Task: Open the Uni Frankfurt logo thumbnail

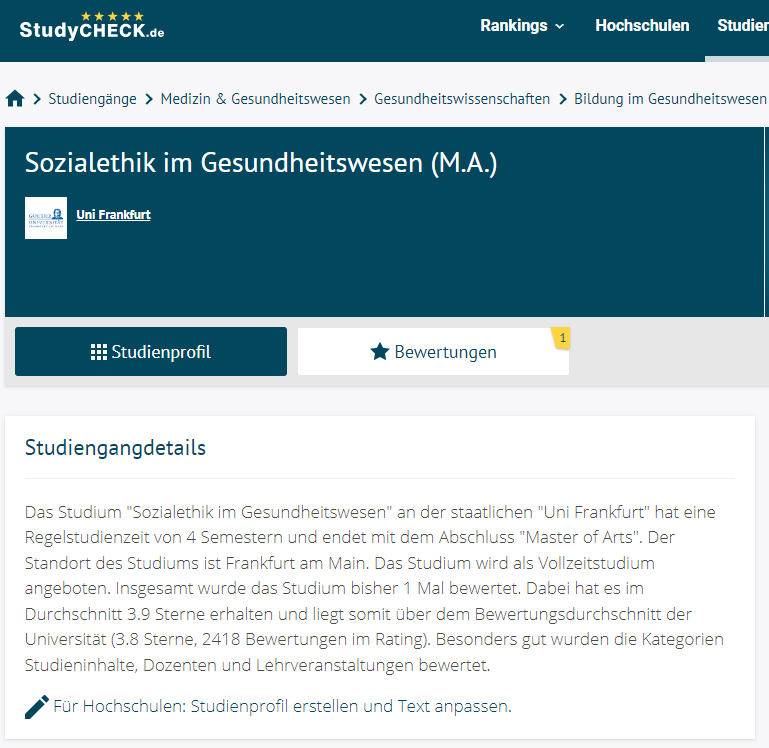Action: pyautogui.click(x=46, y=218)
